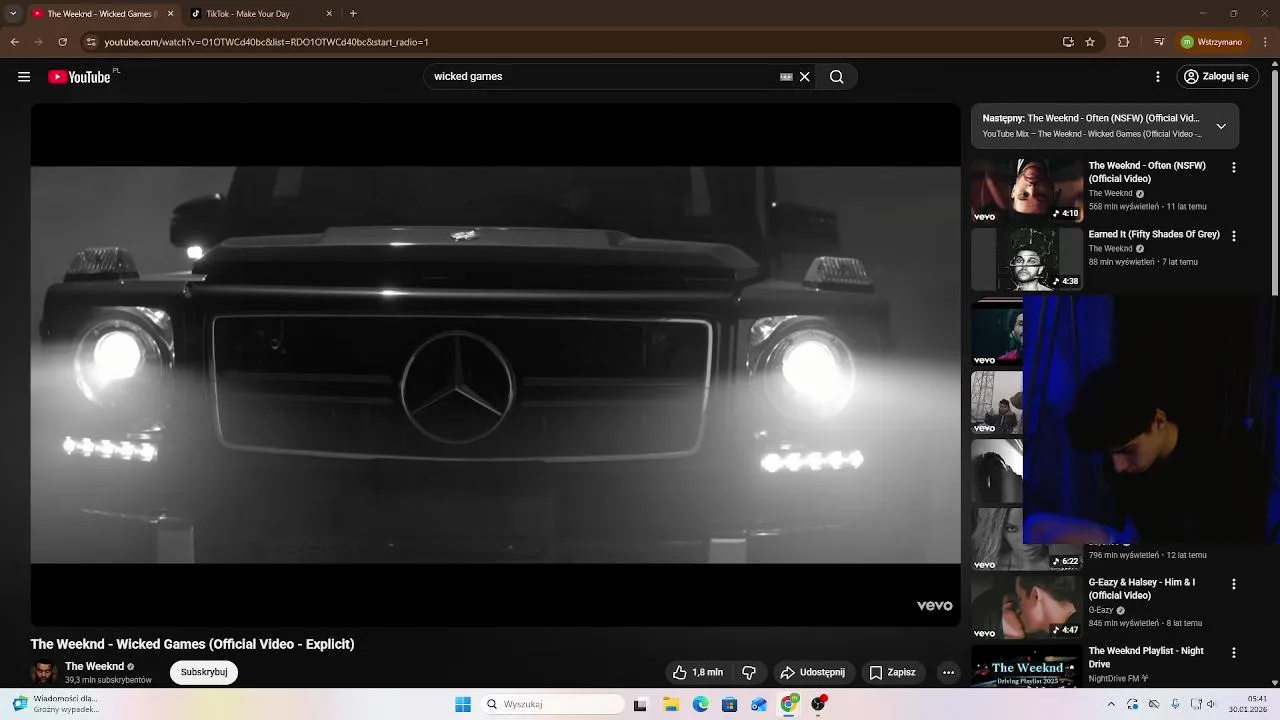1280x720 pixels.
Task: Save the video with Zapisz button
Action: click(892, 673)
